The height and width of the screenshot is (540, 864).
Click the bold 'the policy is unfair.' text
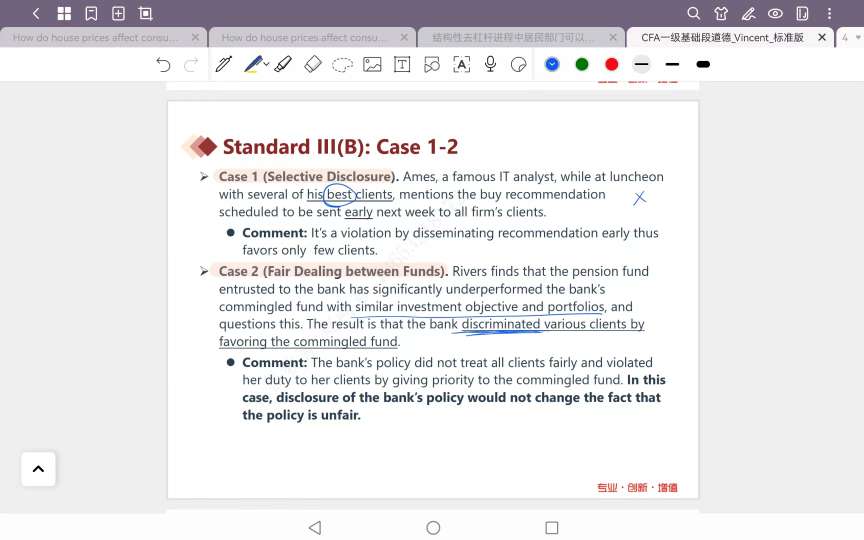pyautogui.click(x=301, y=415)
